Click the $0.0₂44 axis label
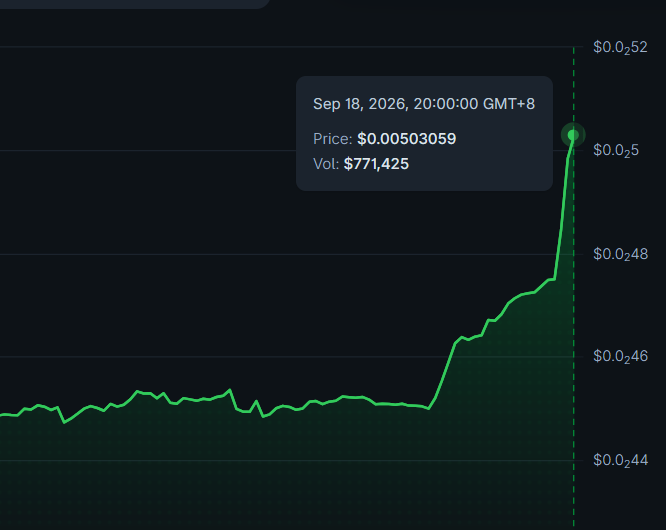 click(621, 460)
